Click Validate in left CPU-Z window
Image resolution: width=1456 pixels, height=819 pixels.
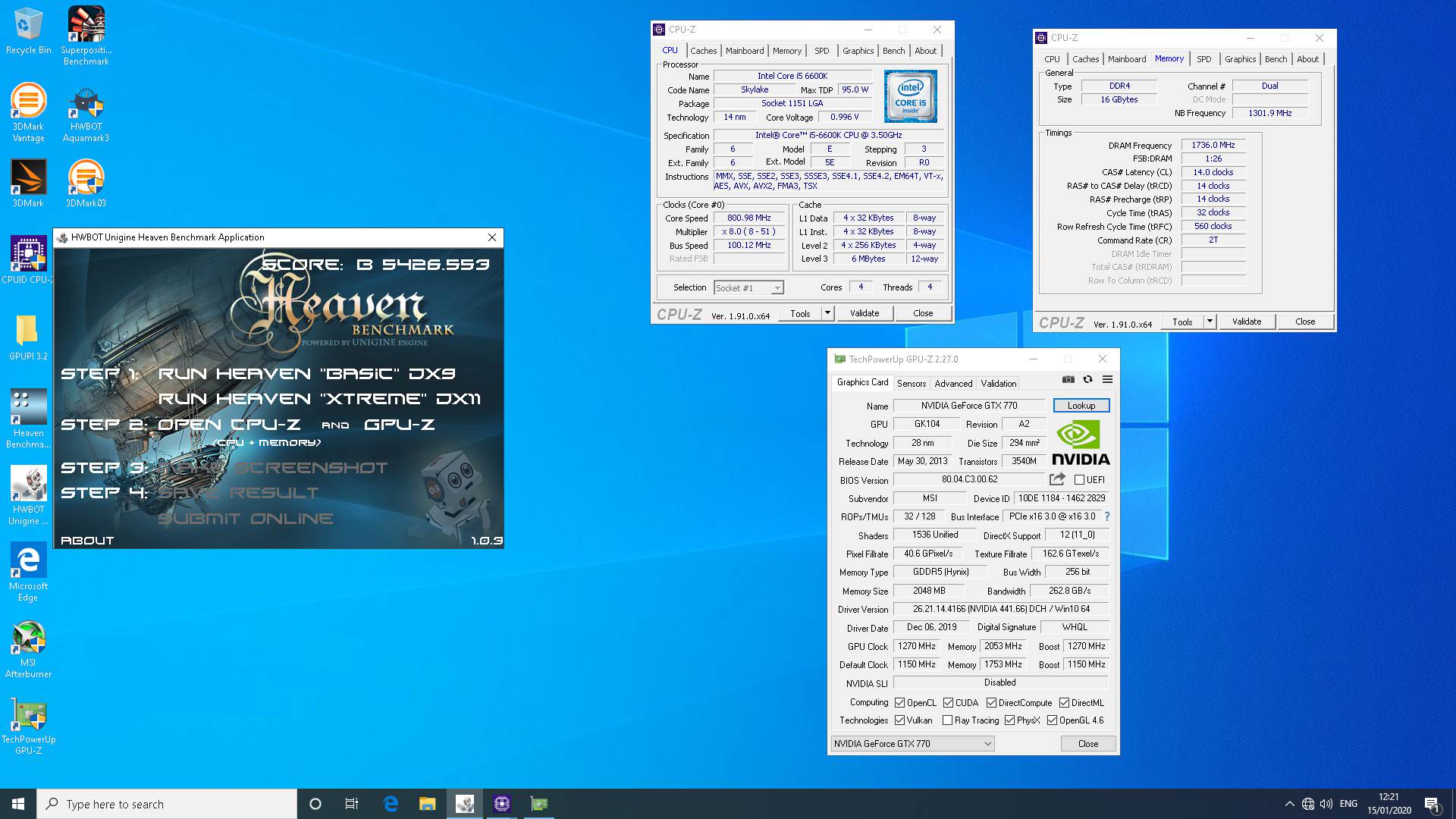[864, 313]
